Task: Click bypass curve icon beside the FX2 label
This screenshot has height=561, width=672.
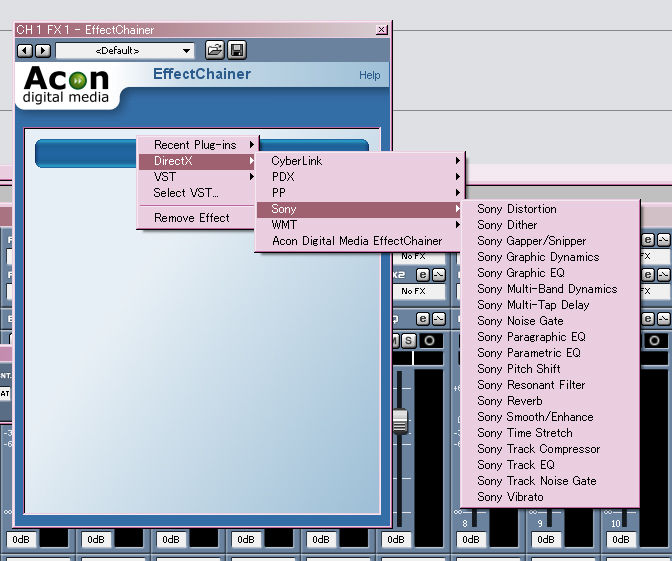Action: click(439, 275)
